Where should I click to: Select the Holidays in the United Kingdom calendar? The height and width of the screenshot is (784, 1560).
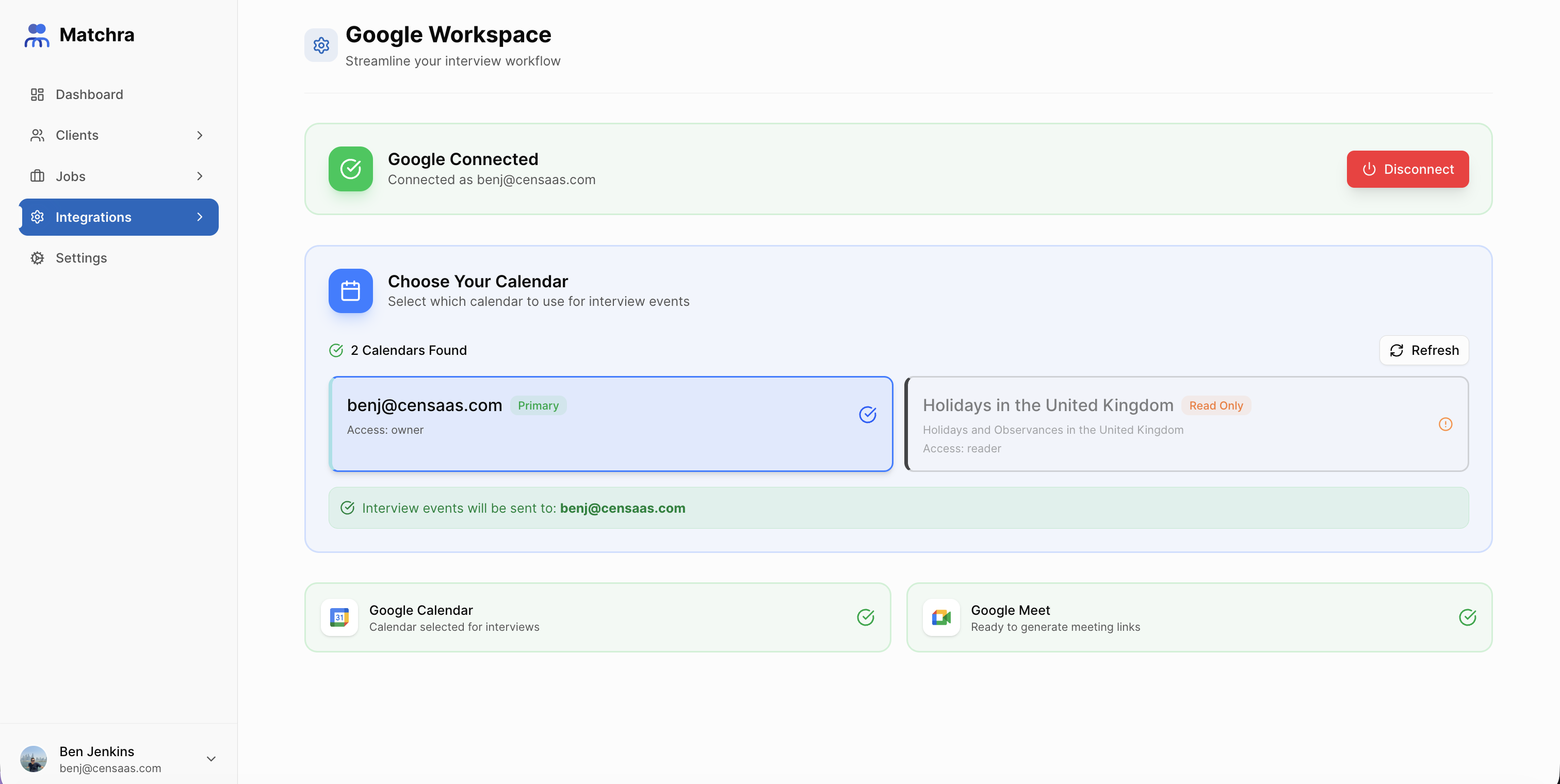[1186, 424]
